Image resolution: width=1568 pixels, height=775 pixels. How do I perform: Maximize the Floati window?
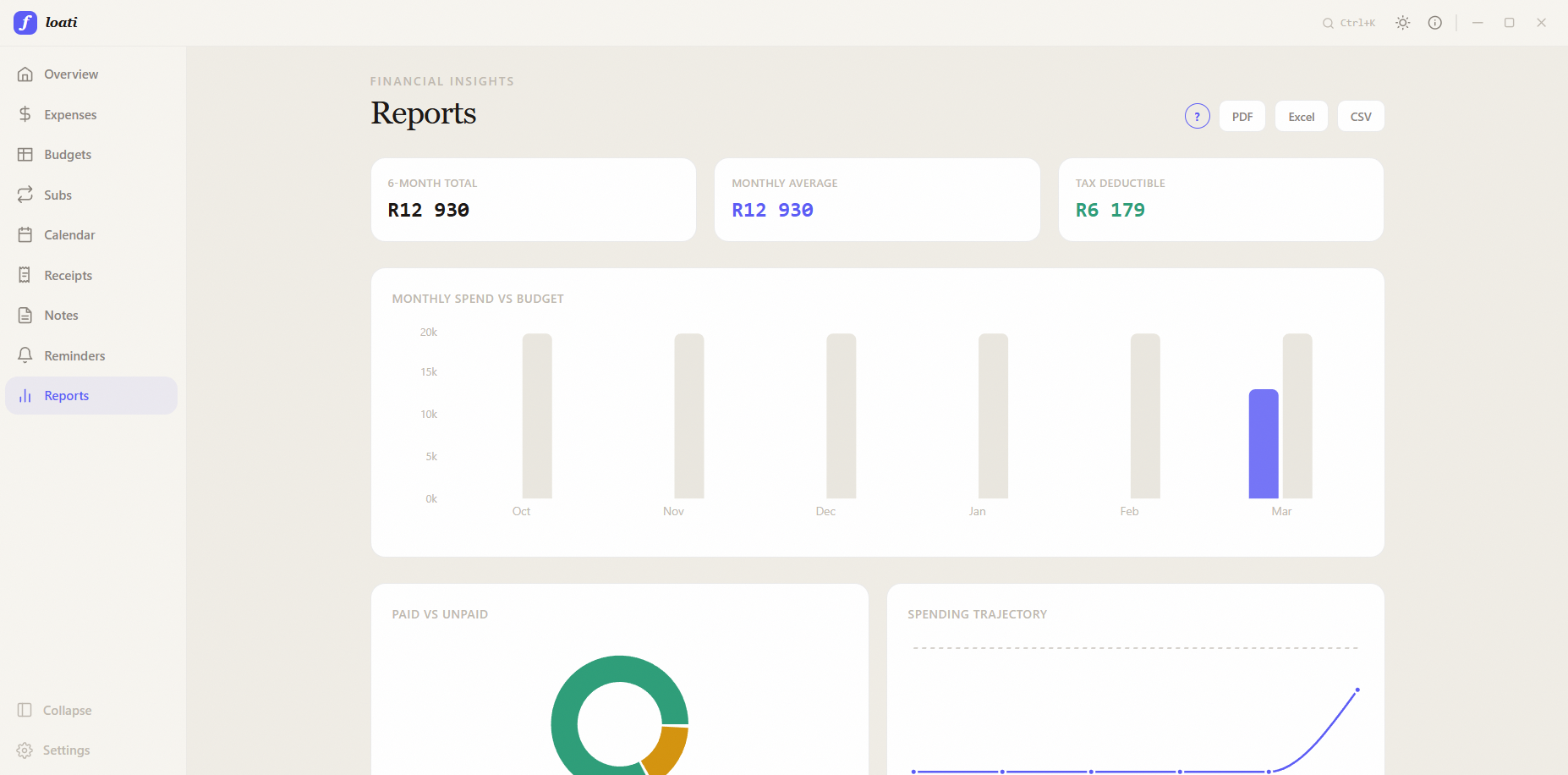tap(1510, 23)
